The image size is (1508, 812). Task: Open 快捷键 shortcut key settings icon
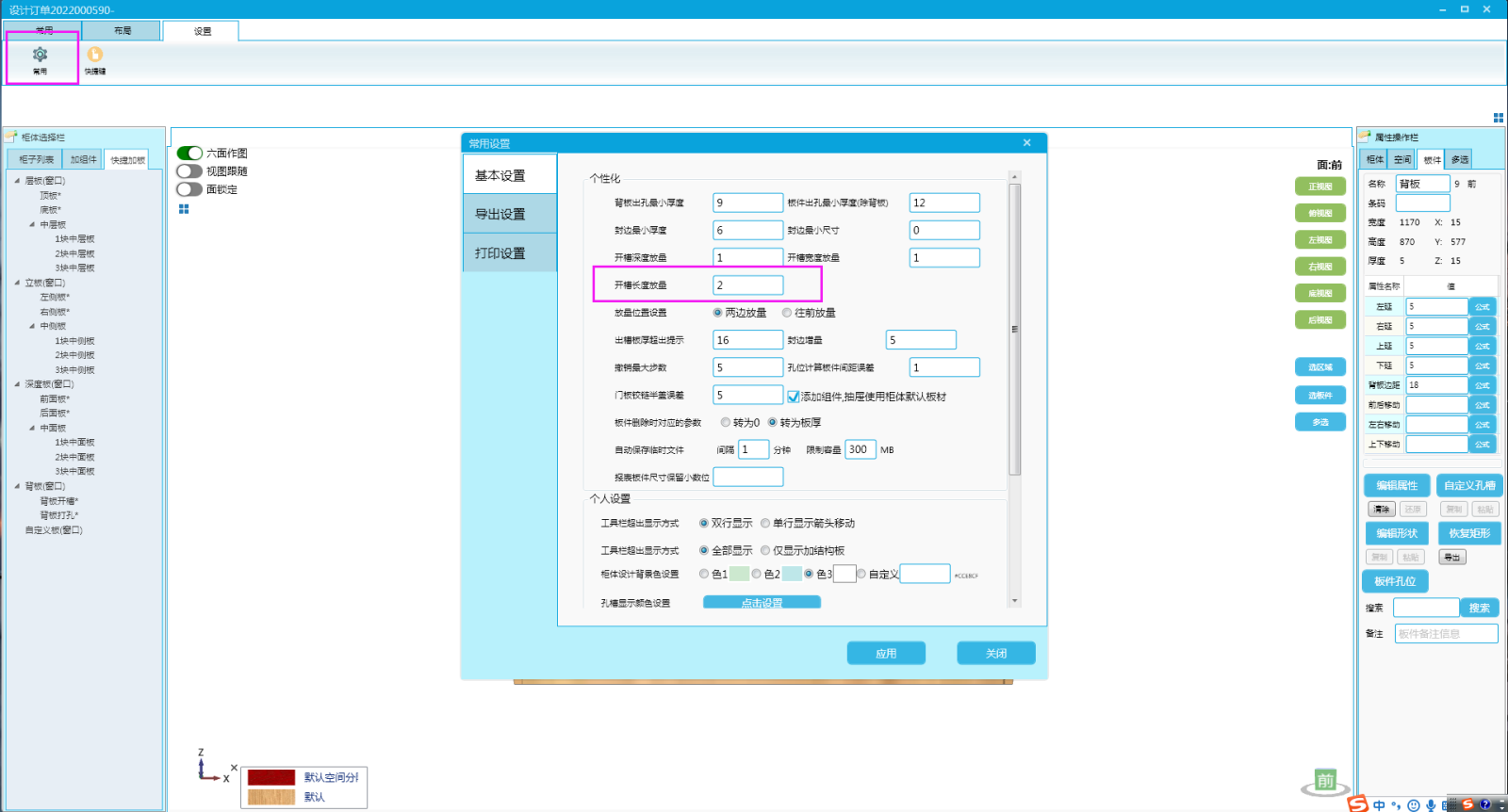coord(95,59)
